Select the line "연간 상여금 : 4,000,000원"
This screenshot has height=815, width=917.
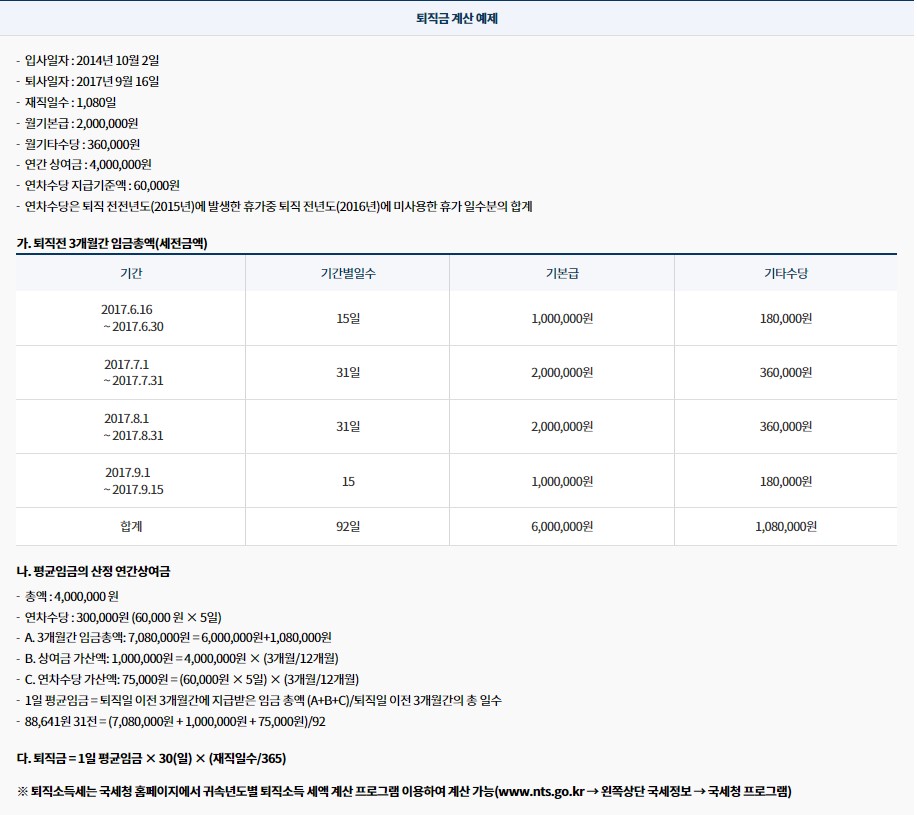(88, 164)
